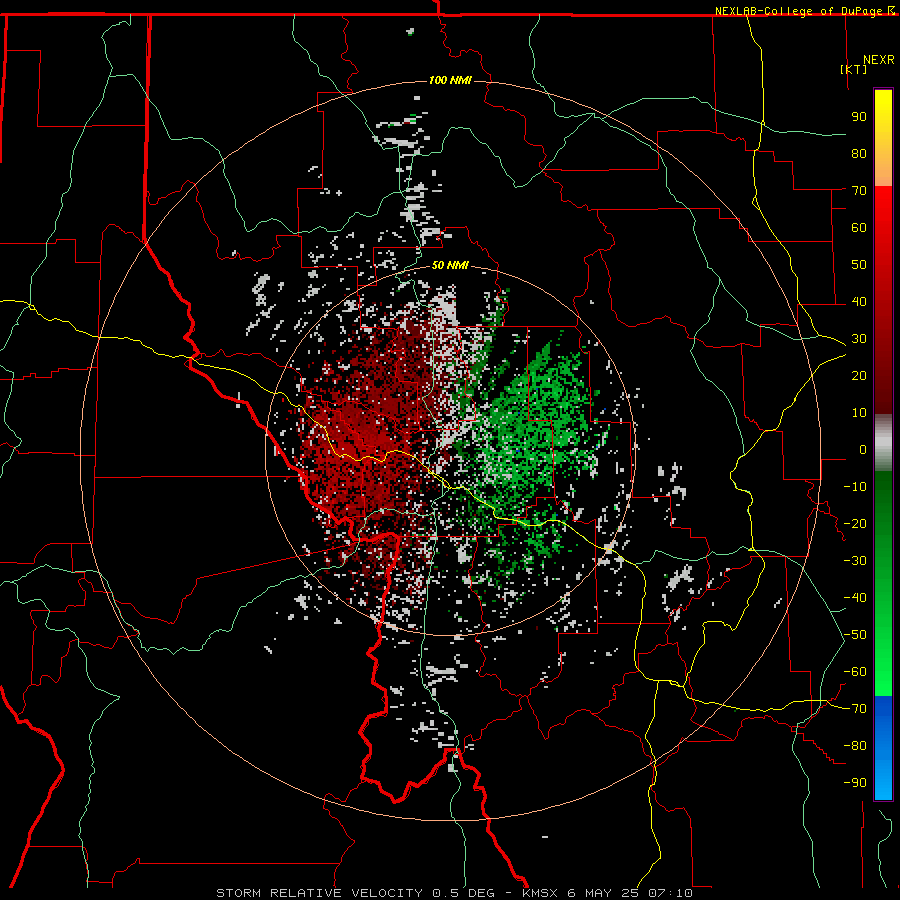900x900 pixels.
Task: Click the -50 value on the velocity scale
Action: (855, 635)
